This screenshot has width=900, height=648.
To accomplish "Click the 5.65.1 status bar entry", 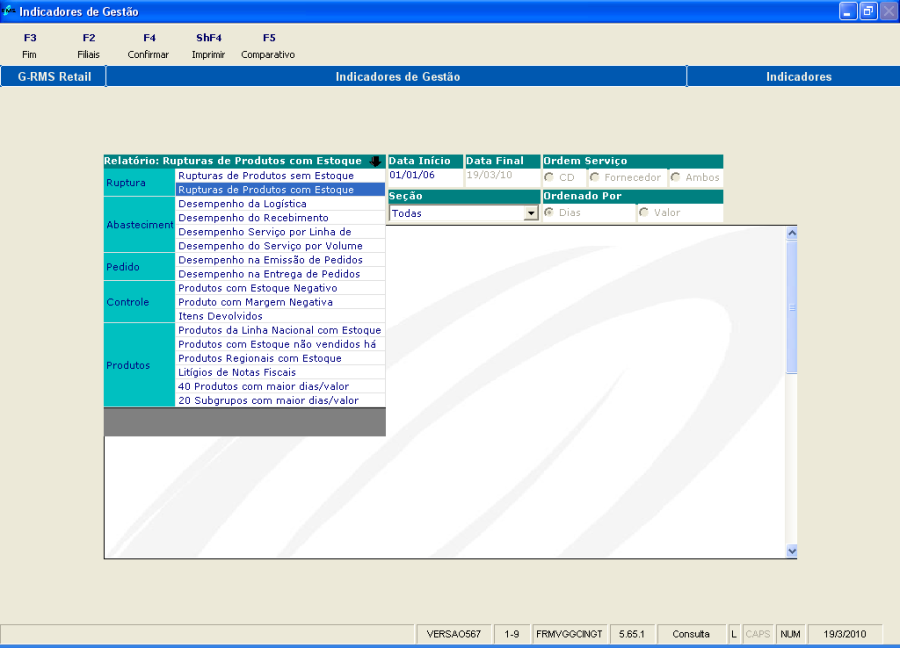I will (631, 634).
